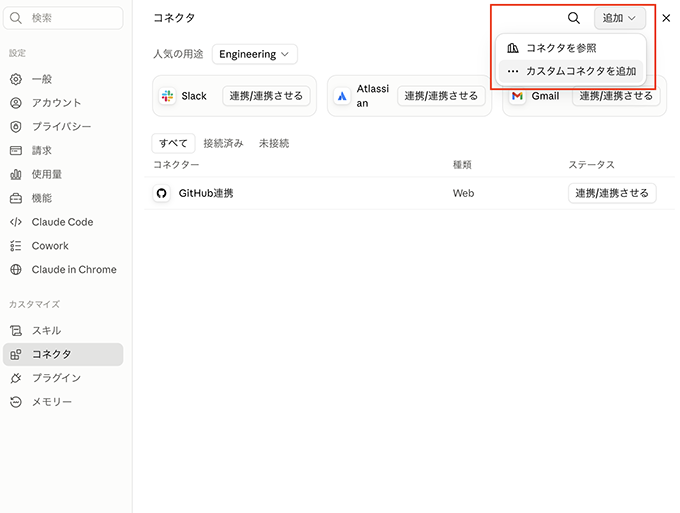Choose カスタムコネクタを追加 menu item
The height and width of the screenshot is (513, 680).
click(x=571, y=71)
